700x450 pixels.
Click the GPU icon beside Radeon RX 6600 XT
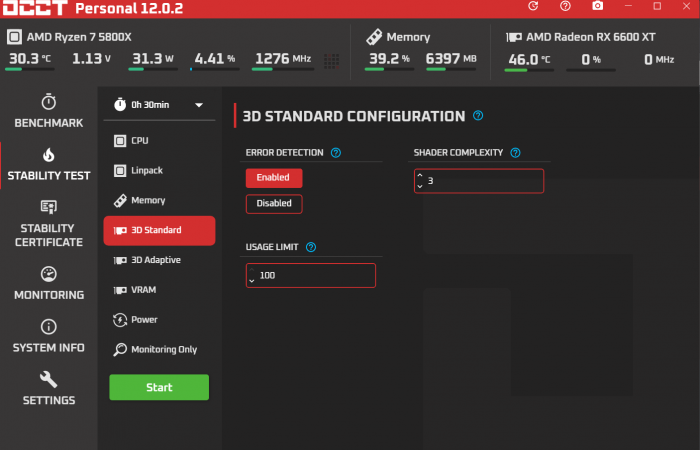[514, 37]
